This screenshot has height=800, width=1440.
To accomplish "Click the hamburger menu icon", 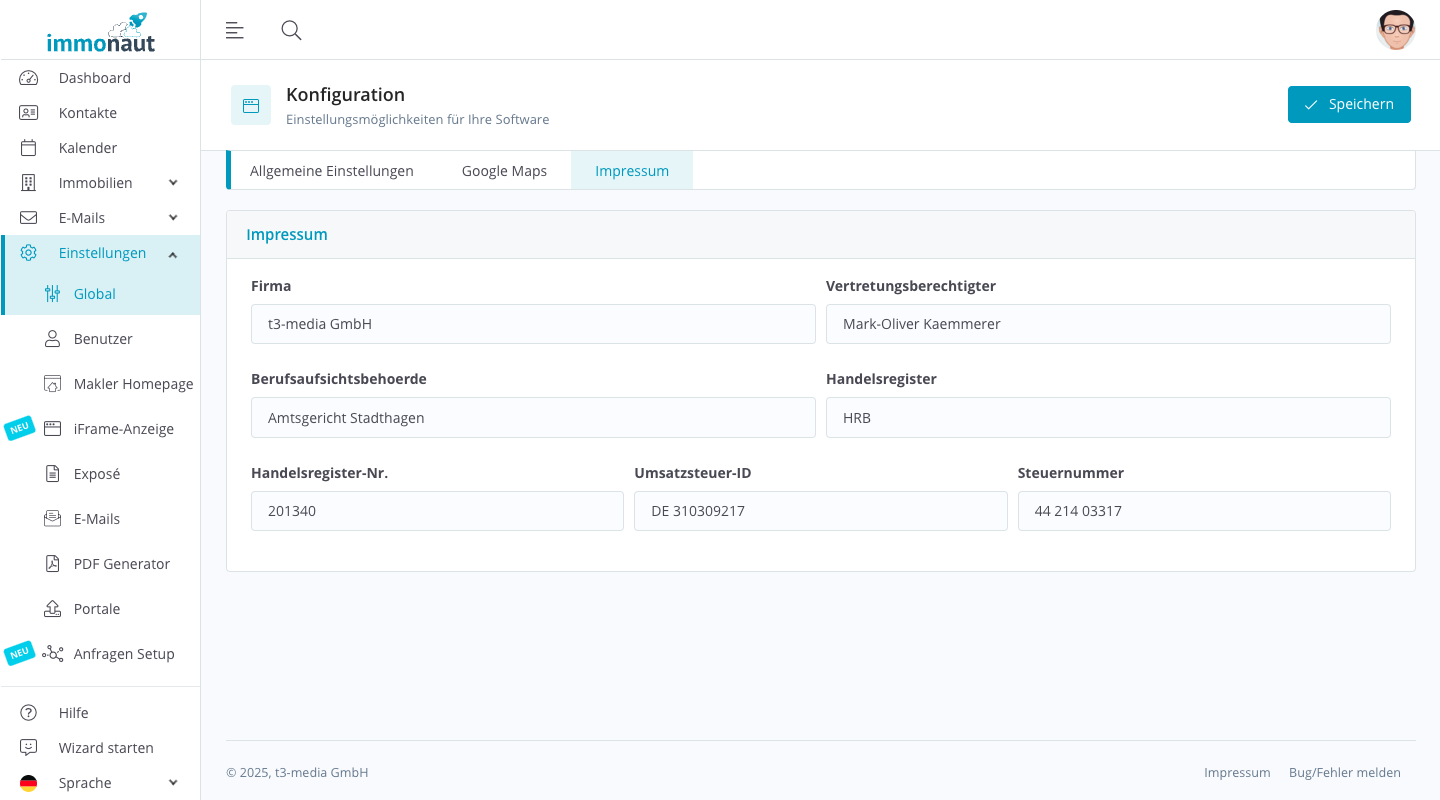I will click(x=234, y=30).
